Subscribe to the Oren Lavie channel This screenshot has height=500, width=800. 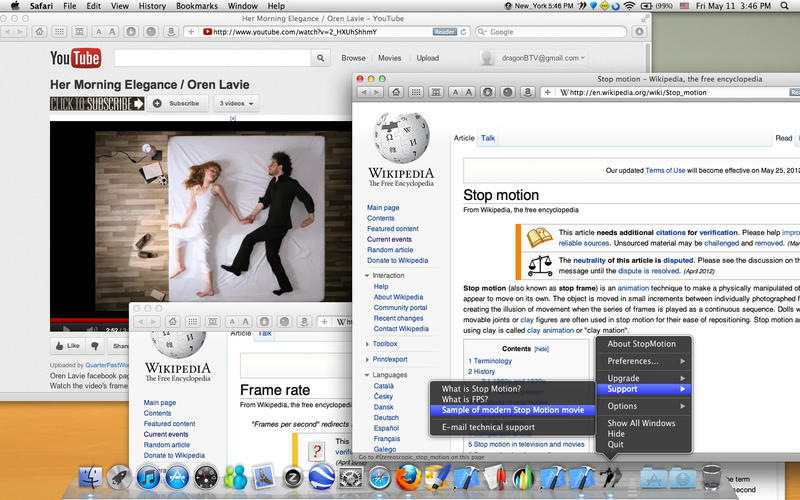(178, 103)
